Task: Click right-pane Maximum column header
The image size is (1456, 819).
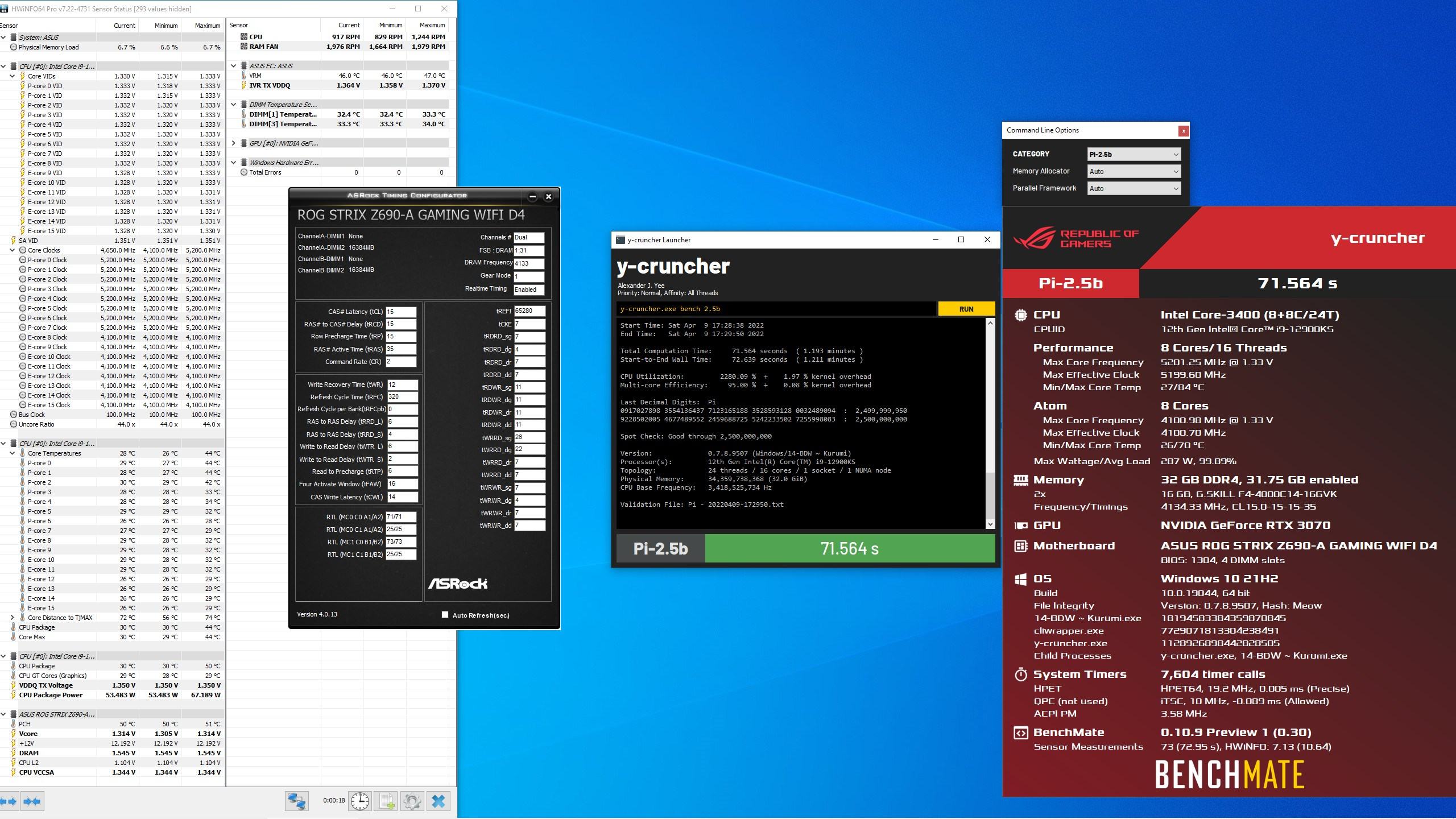Action: [427, 25]
